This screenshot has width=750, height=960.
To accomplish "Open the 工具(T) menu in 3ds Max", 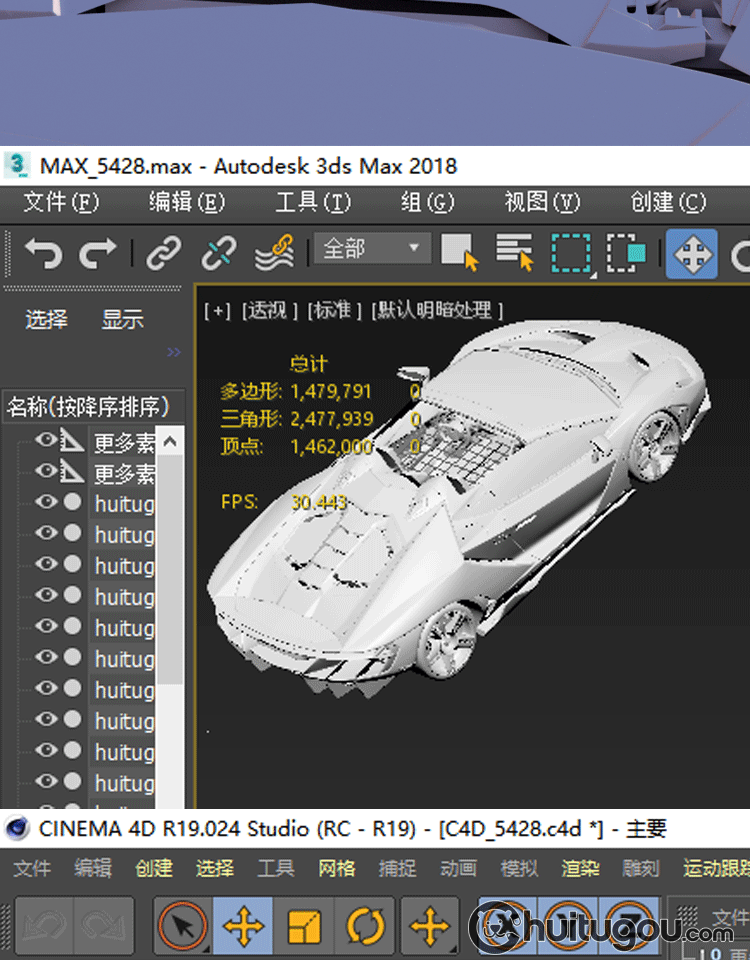I will point(313,202).
